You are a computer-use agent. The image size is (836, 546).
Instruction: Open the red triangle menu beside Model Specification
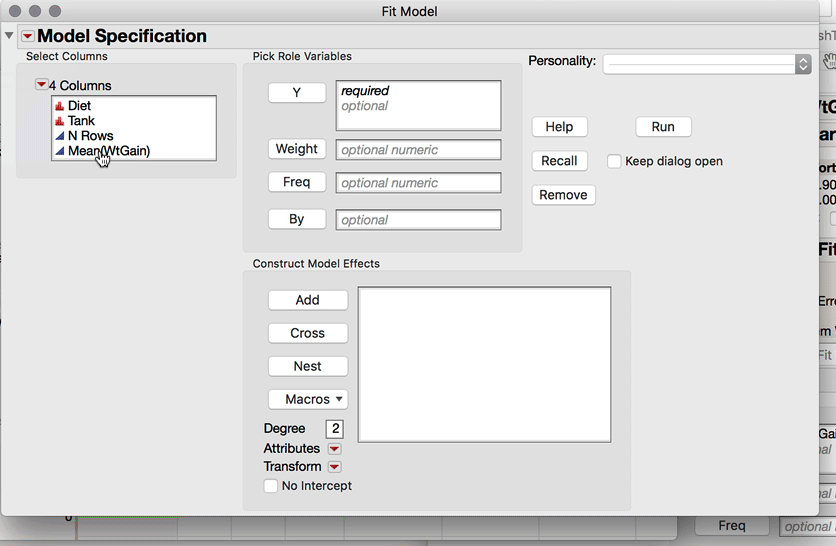28,36
